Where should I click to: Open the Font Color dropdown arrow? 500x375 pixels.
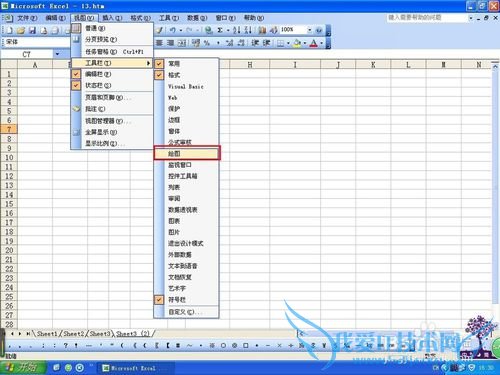point(321,43)
